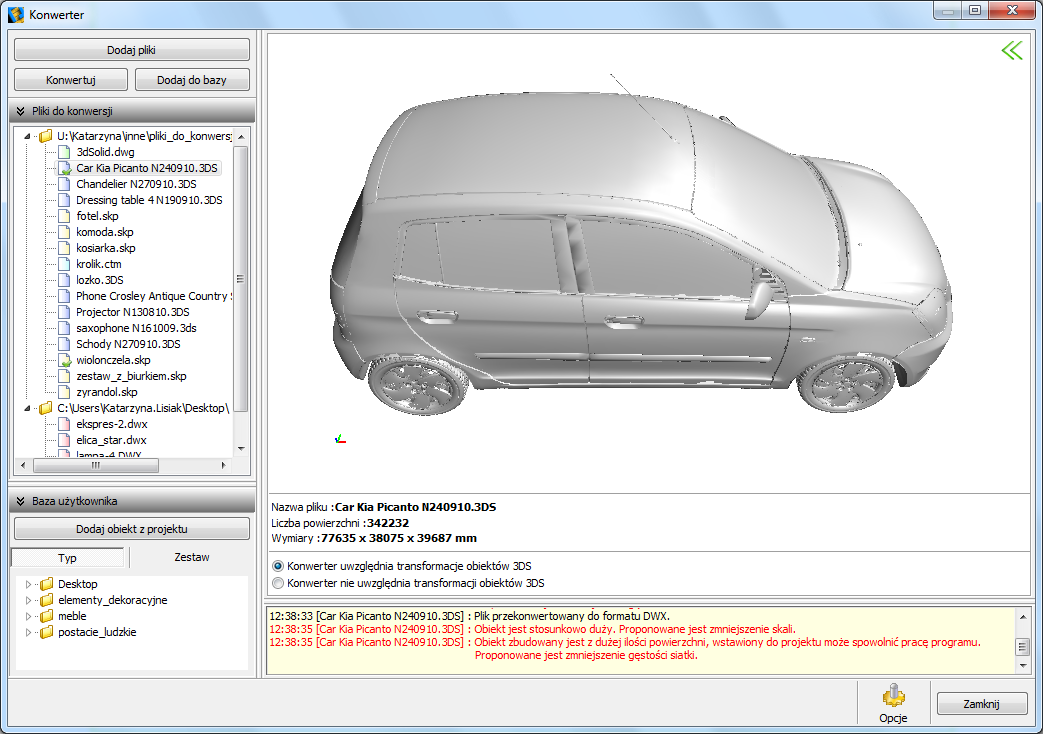Collapse the U:\Katarzyna folder tree node
Screen dimensions: 1043x734
[x=27, y=136]
